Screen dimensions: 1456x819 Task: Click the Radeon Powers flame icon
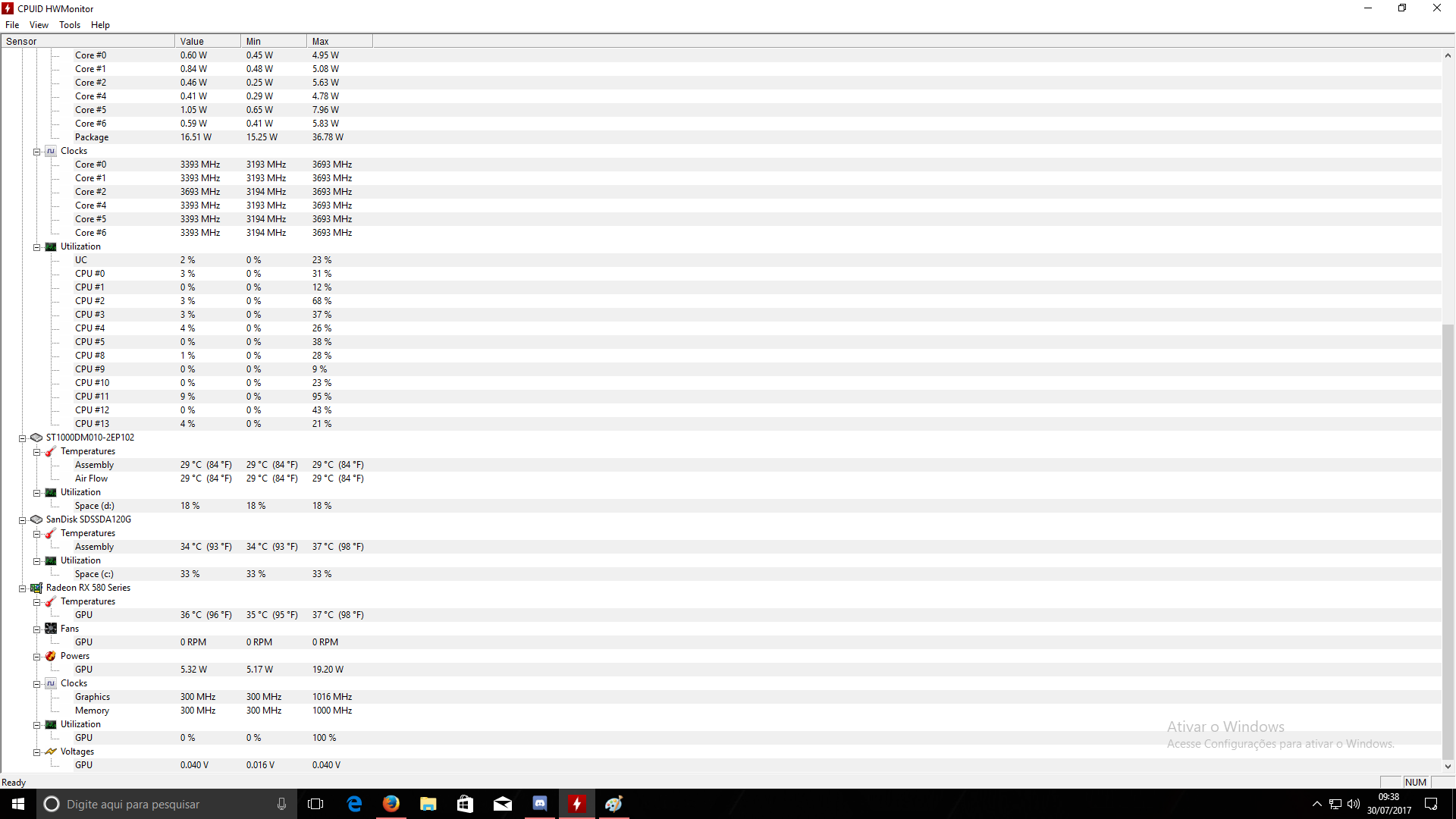[x=51, y=656]
